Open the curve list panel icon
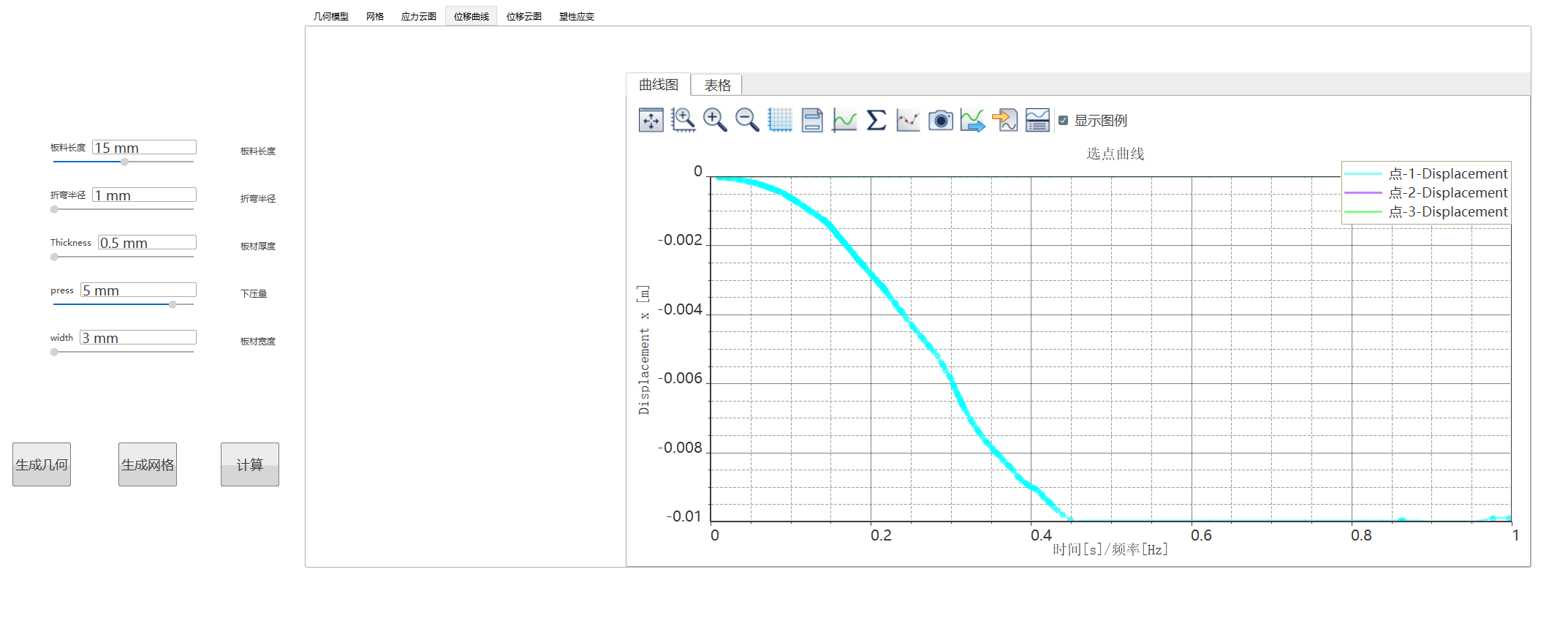Screen dimensions: 1568x640 point(1037,120)
